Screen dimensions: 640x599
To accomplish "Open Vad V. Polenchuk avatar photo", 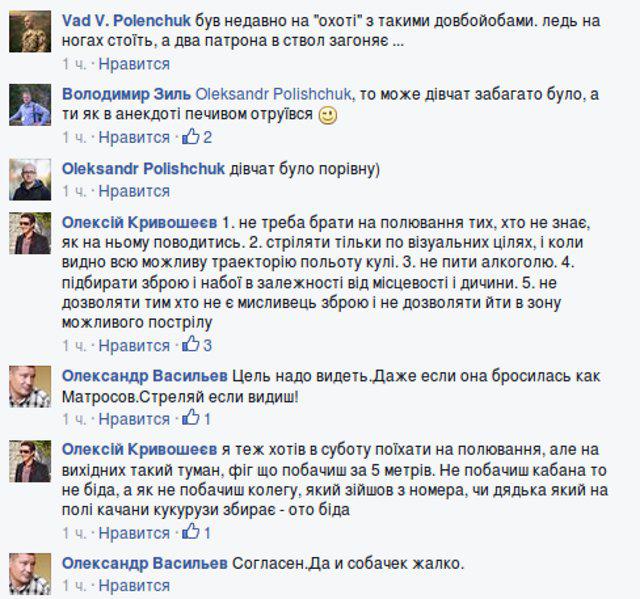I will click(30, 31).
